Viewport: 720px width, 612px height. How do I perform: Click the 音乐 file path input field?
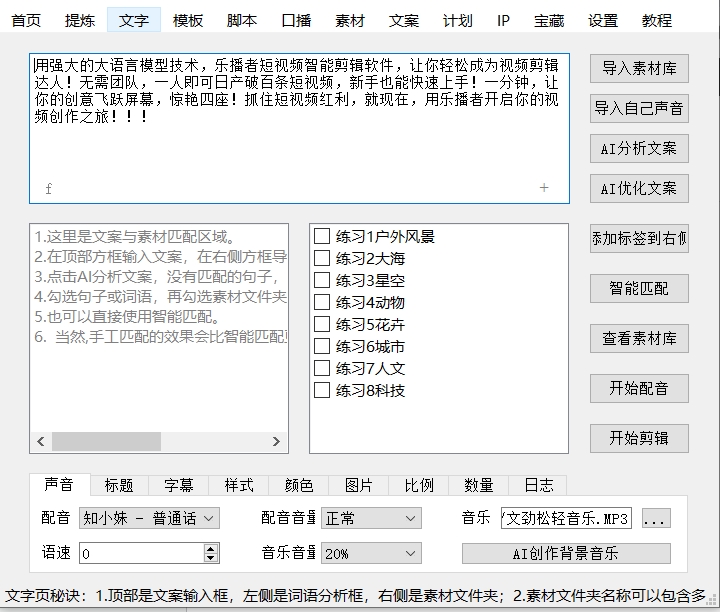(x=566, y=519)
